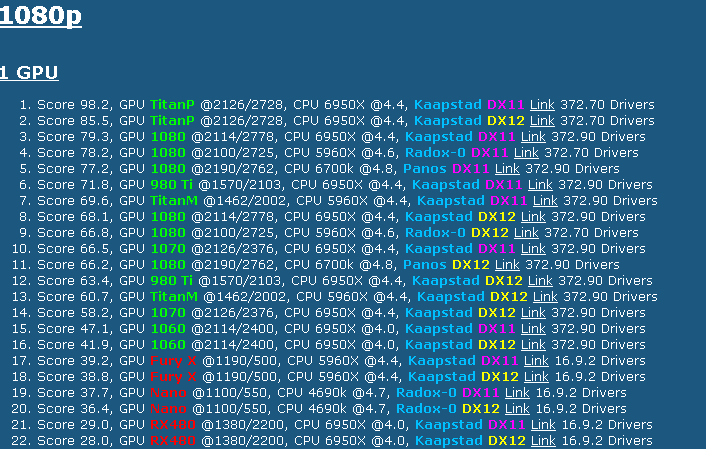Open the Link in row 1 (Score 98.2)
The width and height of the screenshot is (706, 449).
542,105
